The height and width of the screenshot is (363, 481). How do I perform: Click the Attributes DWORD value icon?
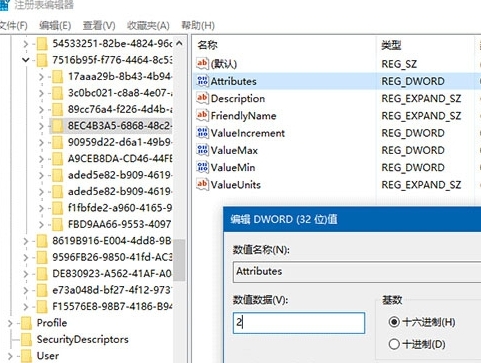pos(202,81)
